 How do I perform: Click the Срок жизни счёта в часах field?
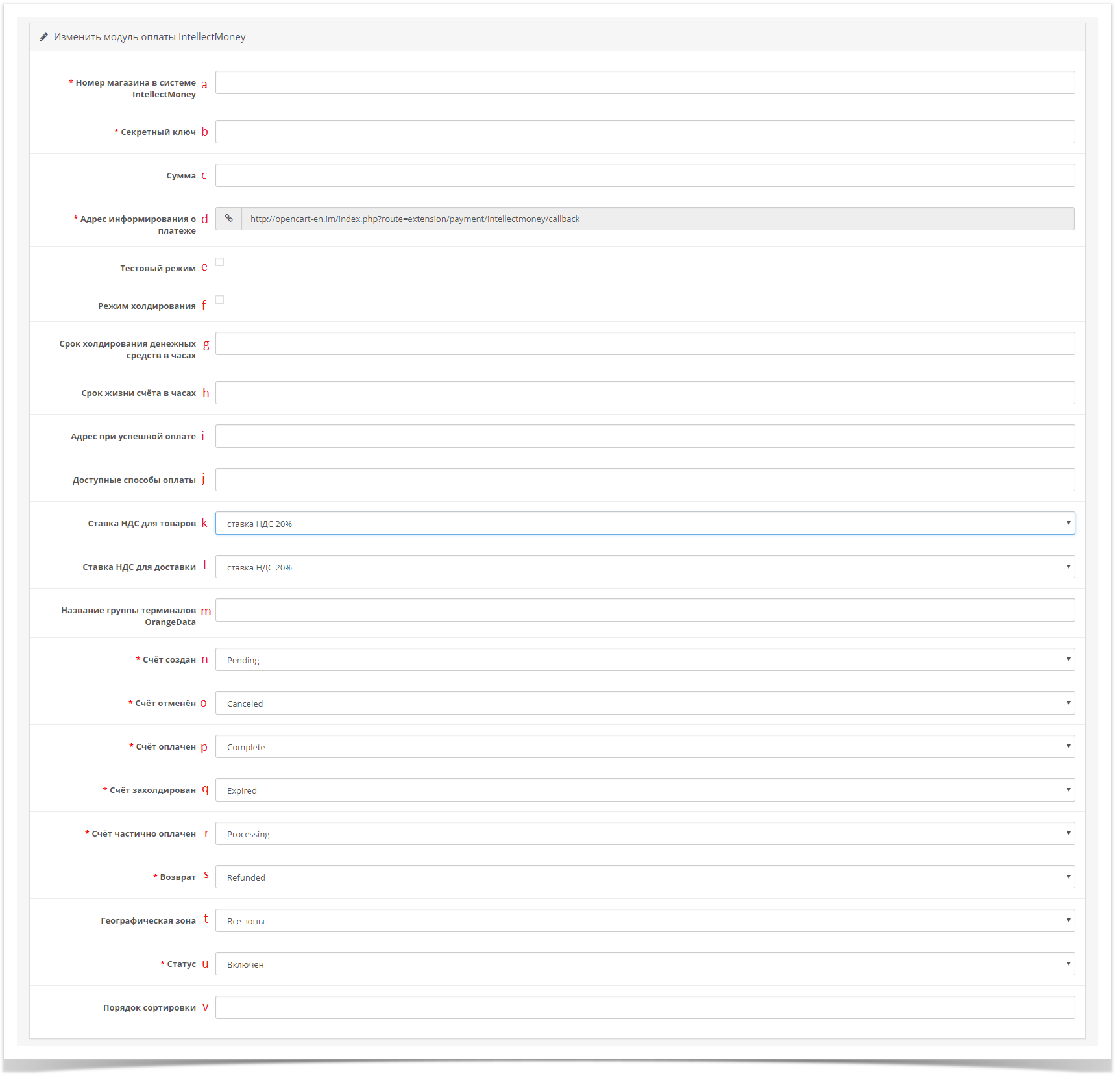644,393
